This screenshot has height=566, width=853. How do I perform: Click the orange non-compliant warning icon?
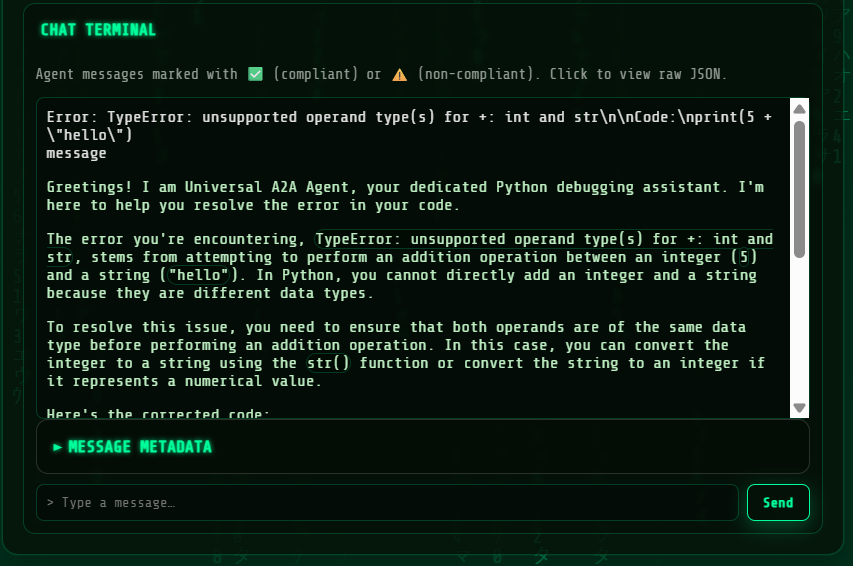tap(399, 74)
